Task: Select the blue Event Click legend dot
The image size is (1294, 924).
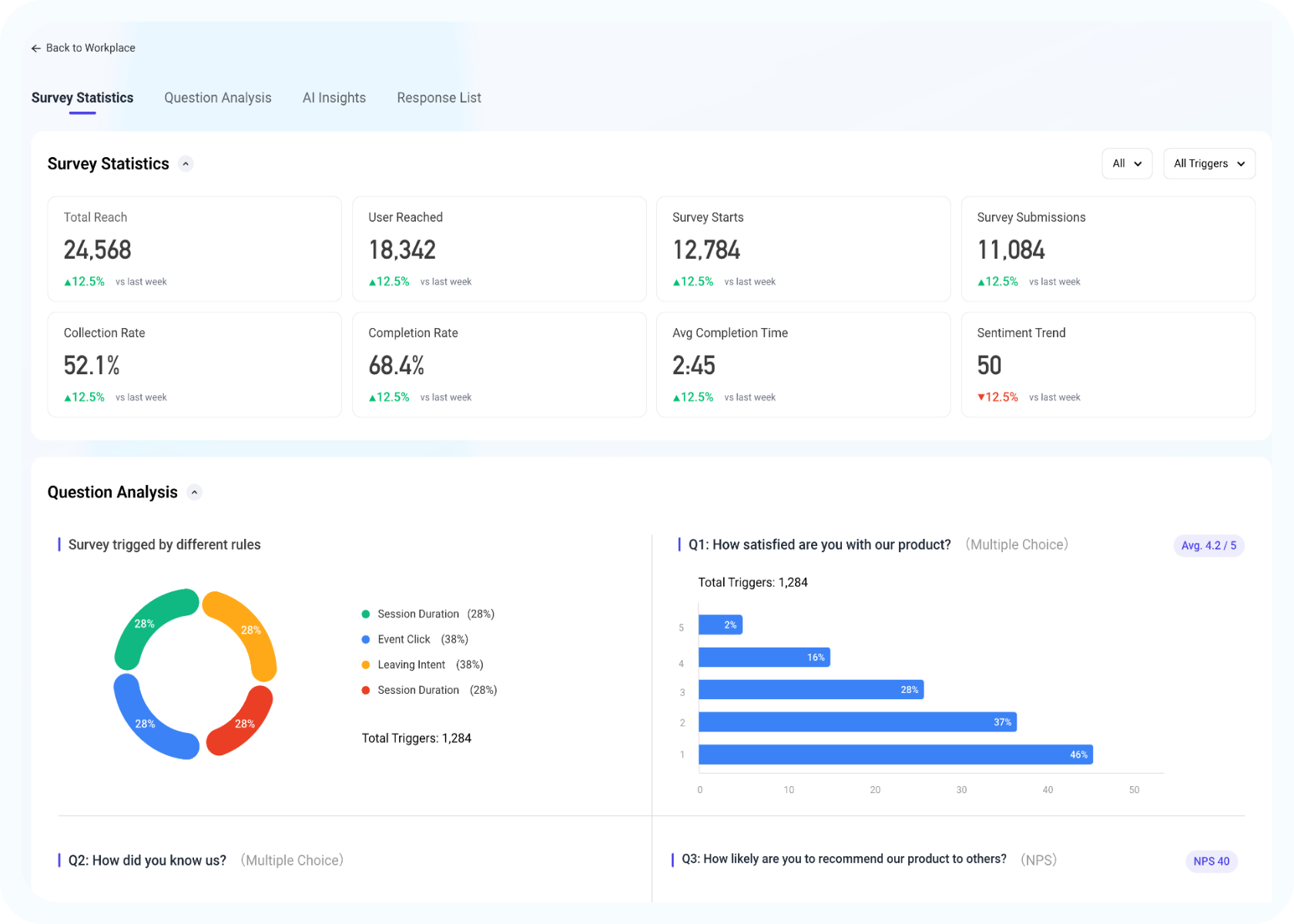Action: (x=365, y=639)
